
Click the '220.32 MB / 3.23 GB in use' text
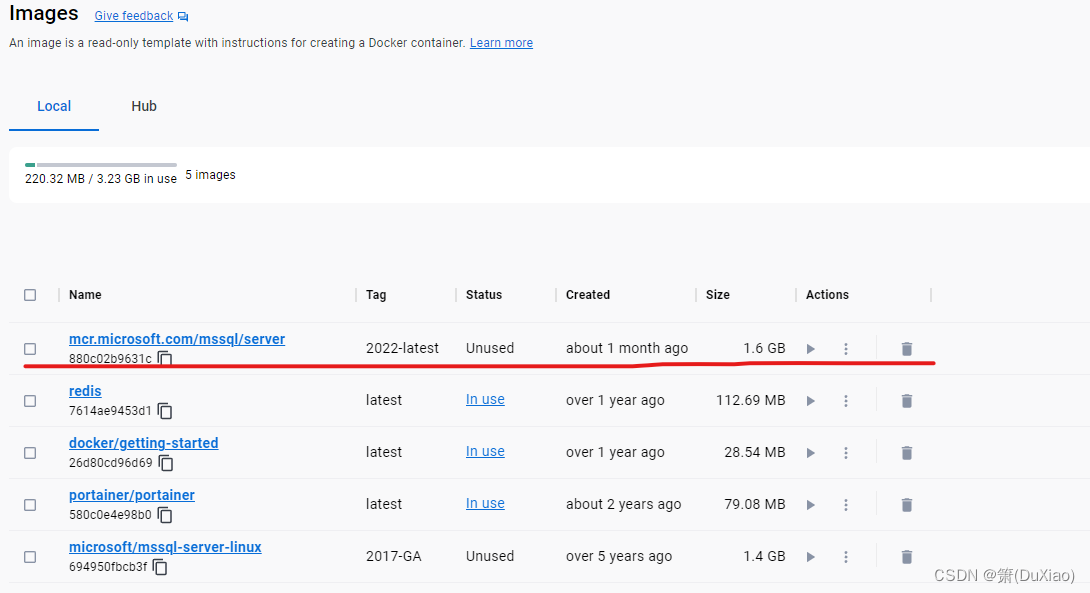[101, 179]
